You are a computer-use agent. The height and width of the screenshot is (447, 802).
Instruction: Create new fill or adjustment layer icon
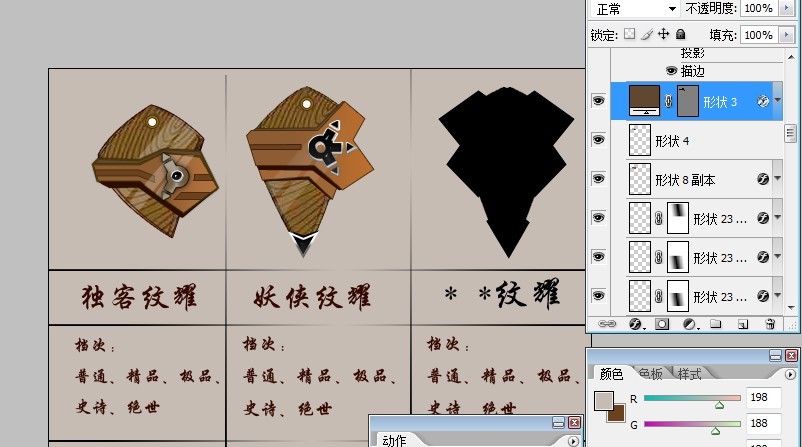point(689,324)
